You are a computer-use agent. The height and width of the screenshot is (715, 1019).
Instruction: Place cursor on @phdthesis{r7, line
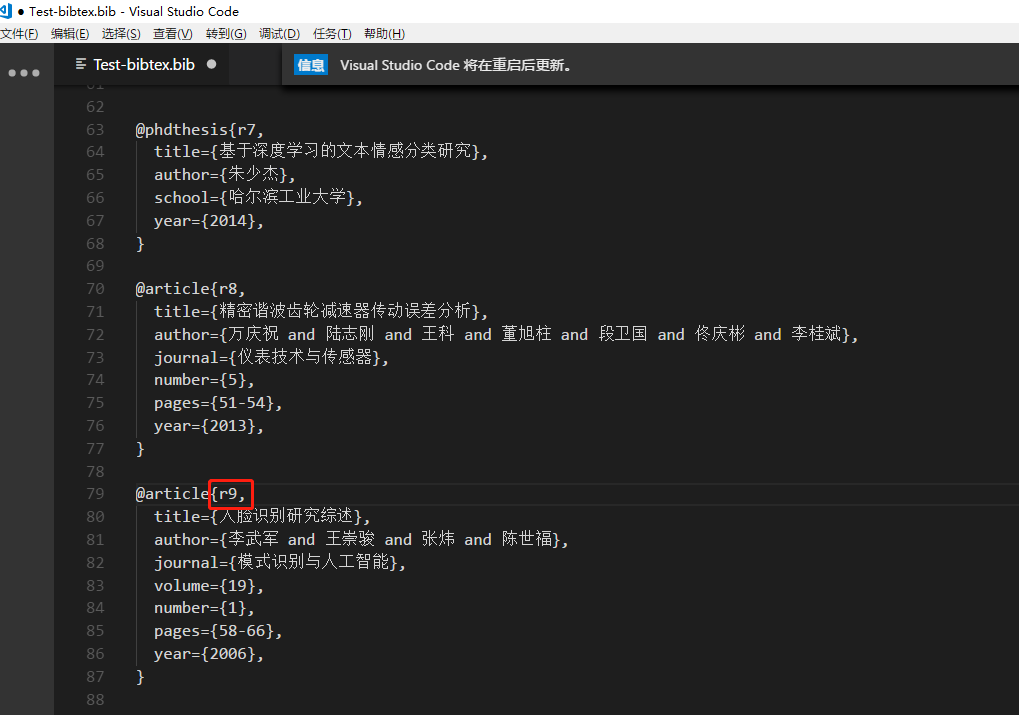200,129
